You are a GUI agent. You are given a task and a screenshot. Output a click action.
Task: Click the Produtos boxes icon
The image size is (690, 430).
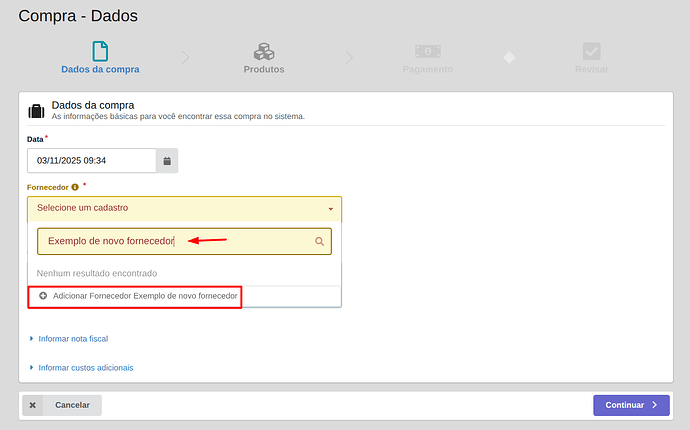click(x=264, y=51)
